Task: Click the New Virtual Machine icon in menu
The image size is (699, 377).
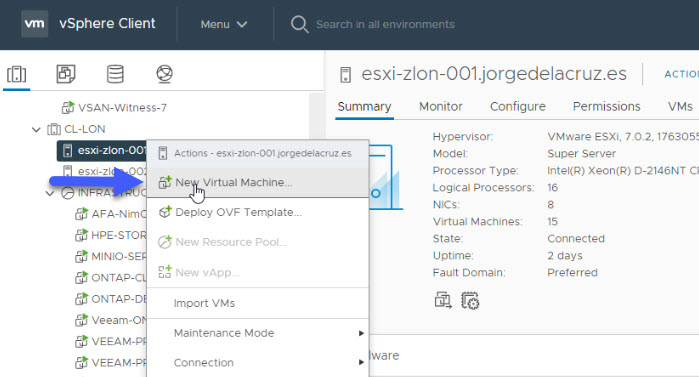Action: [x=165, y=182]
